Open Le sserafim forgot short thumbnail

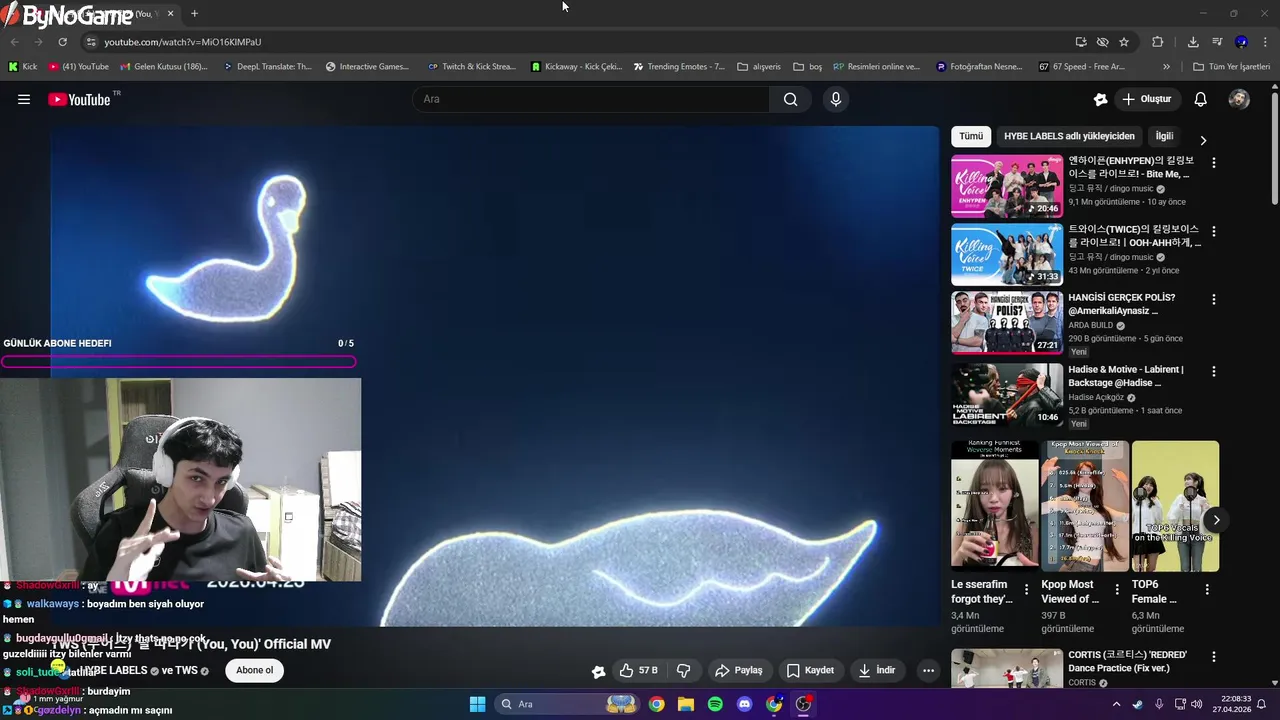995,506
